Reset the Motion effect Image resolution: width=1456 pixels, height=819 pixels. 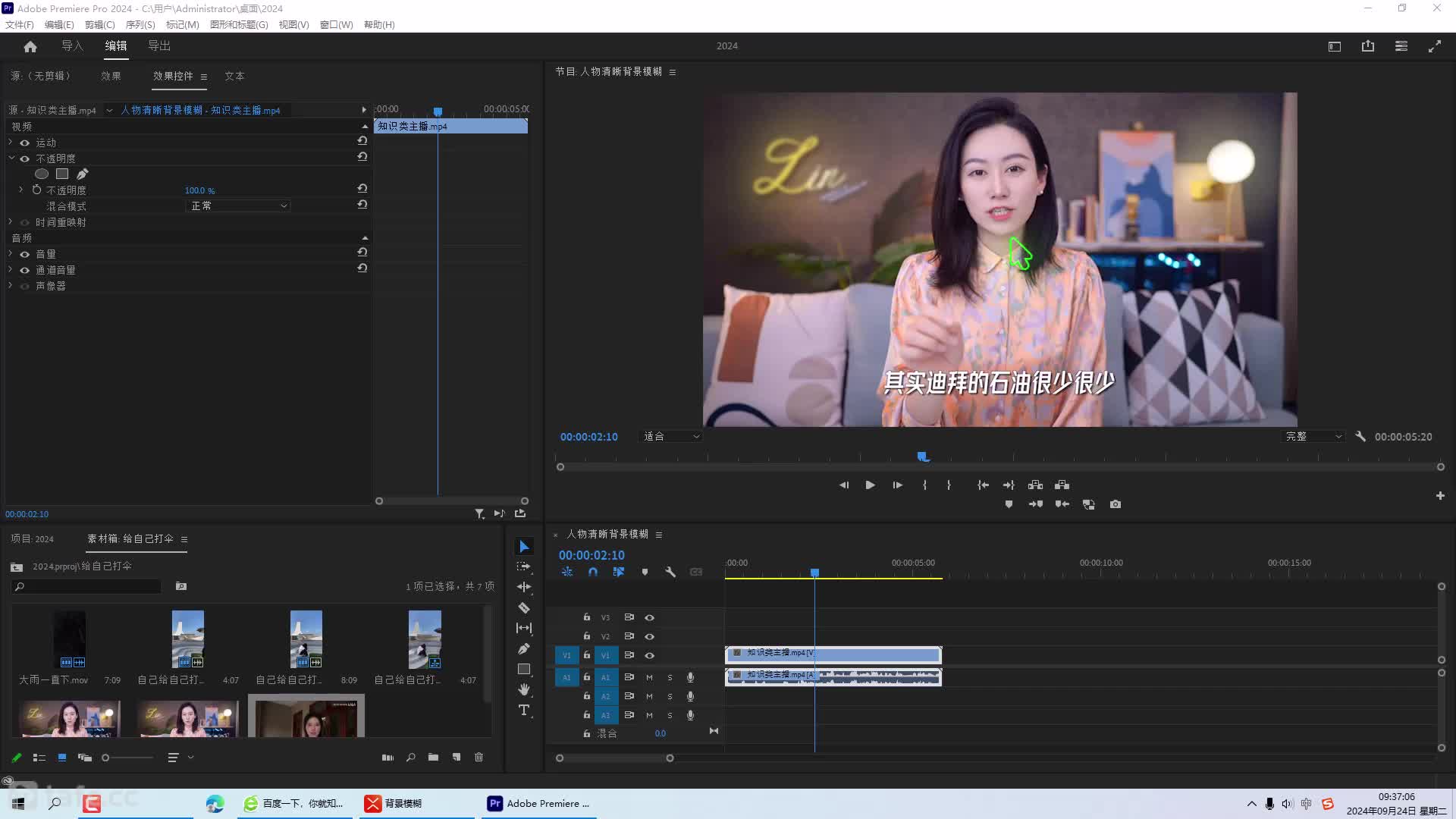pos(362,141)
